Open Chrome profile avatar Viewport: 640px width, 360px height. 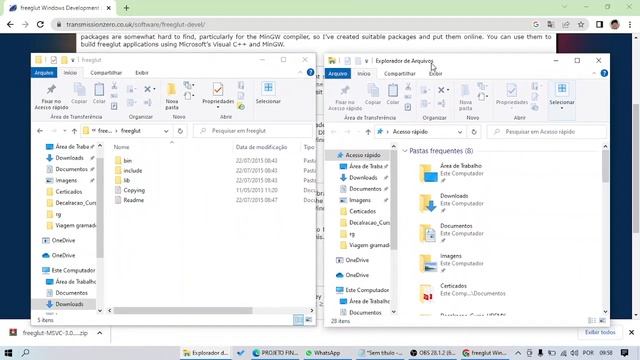(615, 24)
